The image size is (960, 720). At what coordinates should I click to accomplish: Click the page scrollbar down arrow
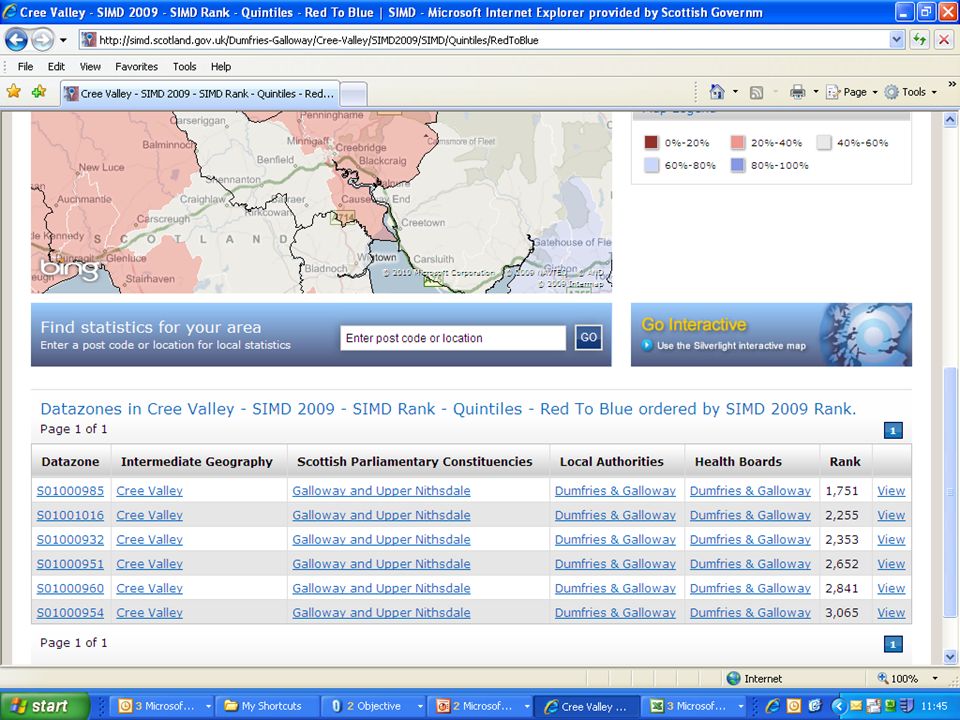click(950, 658)
